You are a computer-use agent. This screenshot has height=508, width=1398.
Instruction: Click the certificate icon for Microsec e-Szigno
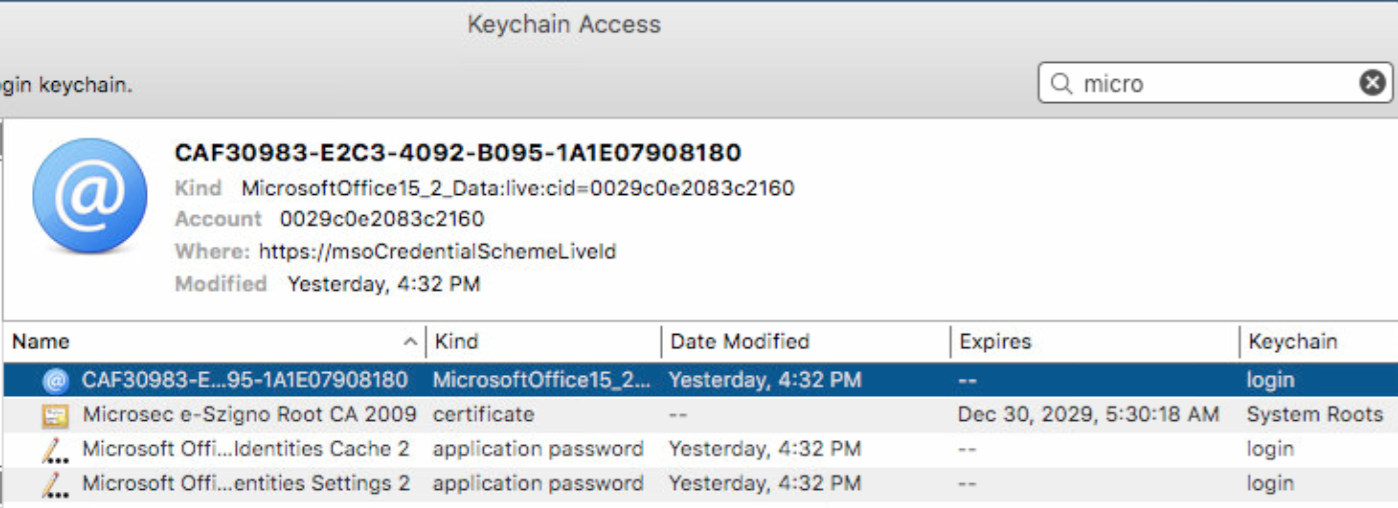56,415
